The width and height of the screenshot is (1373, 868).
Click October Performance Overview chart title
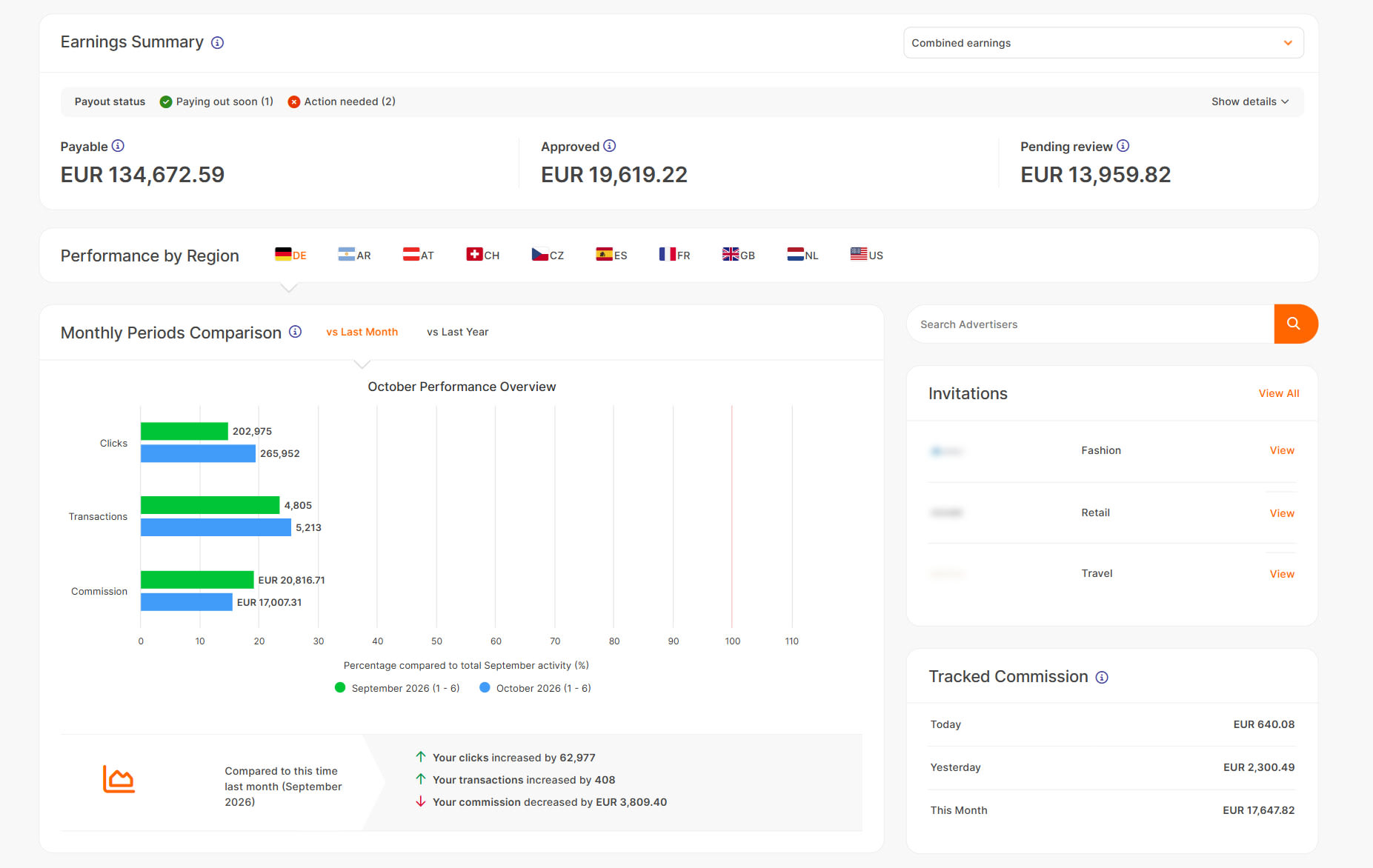pos(462,387)
